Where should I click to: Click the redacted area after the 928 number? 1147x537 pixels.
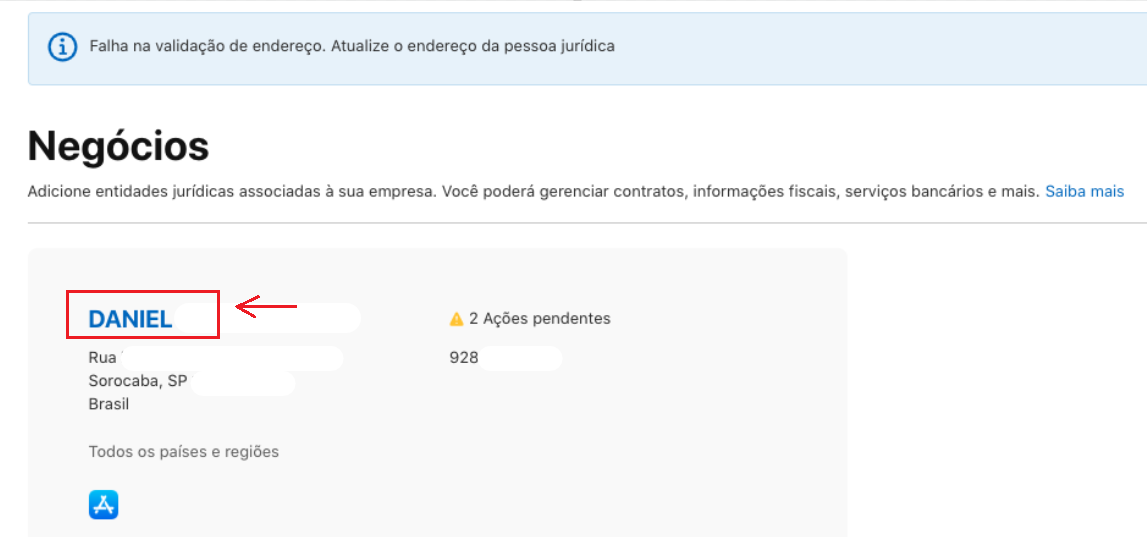(520, 358)
